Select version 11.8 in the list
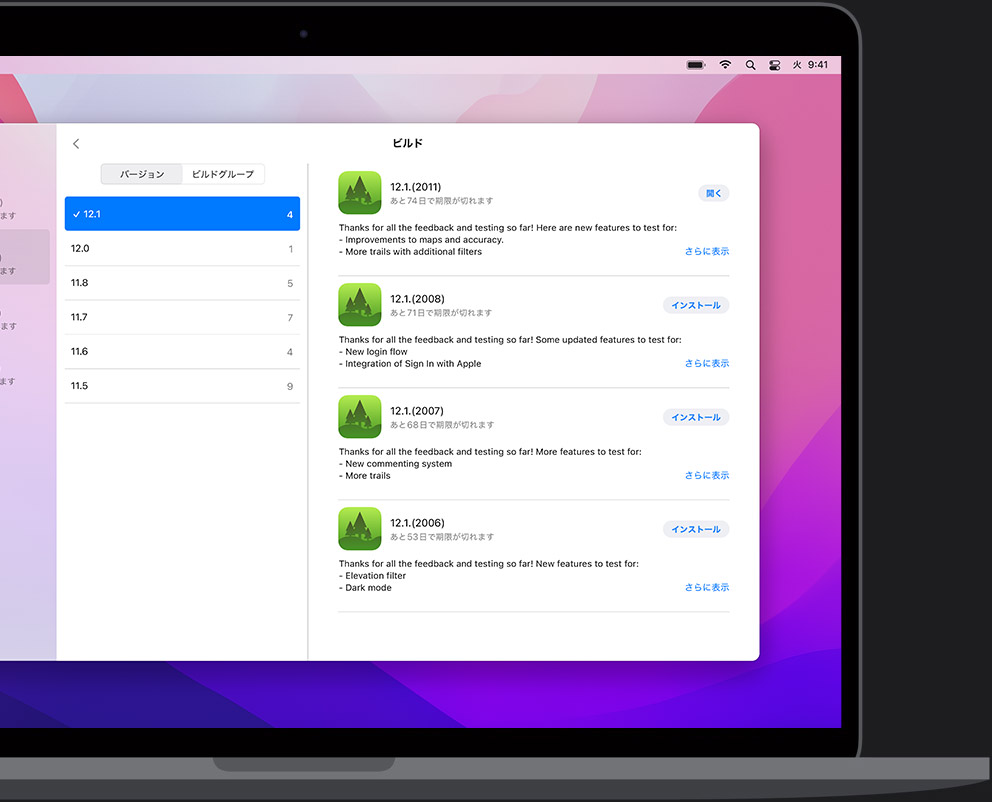The image size is (992, 802). (x=182, y=283)
